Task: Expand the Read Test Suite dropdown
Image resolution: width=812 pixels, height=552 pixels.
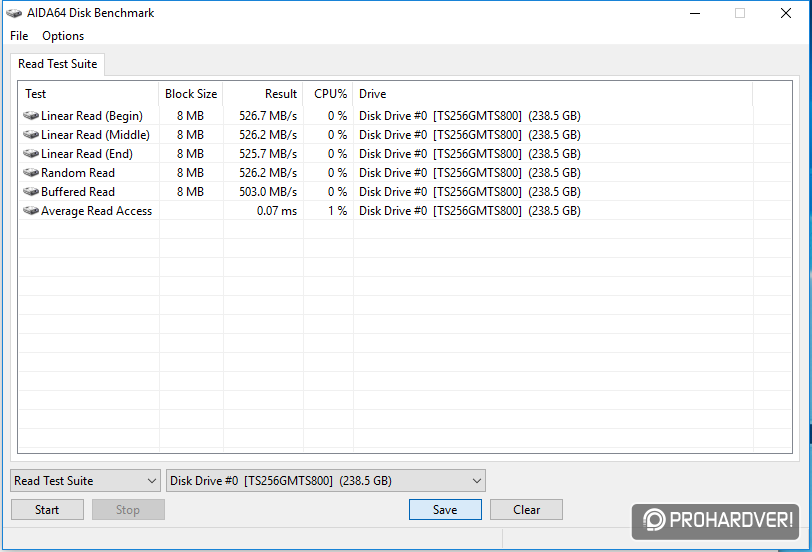Action: point(85,481)
